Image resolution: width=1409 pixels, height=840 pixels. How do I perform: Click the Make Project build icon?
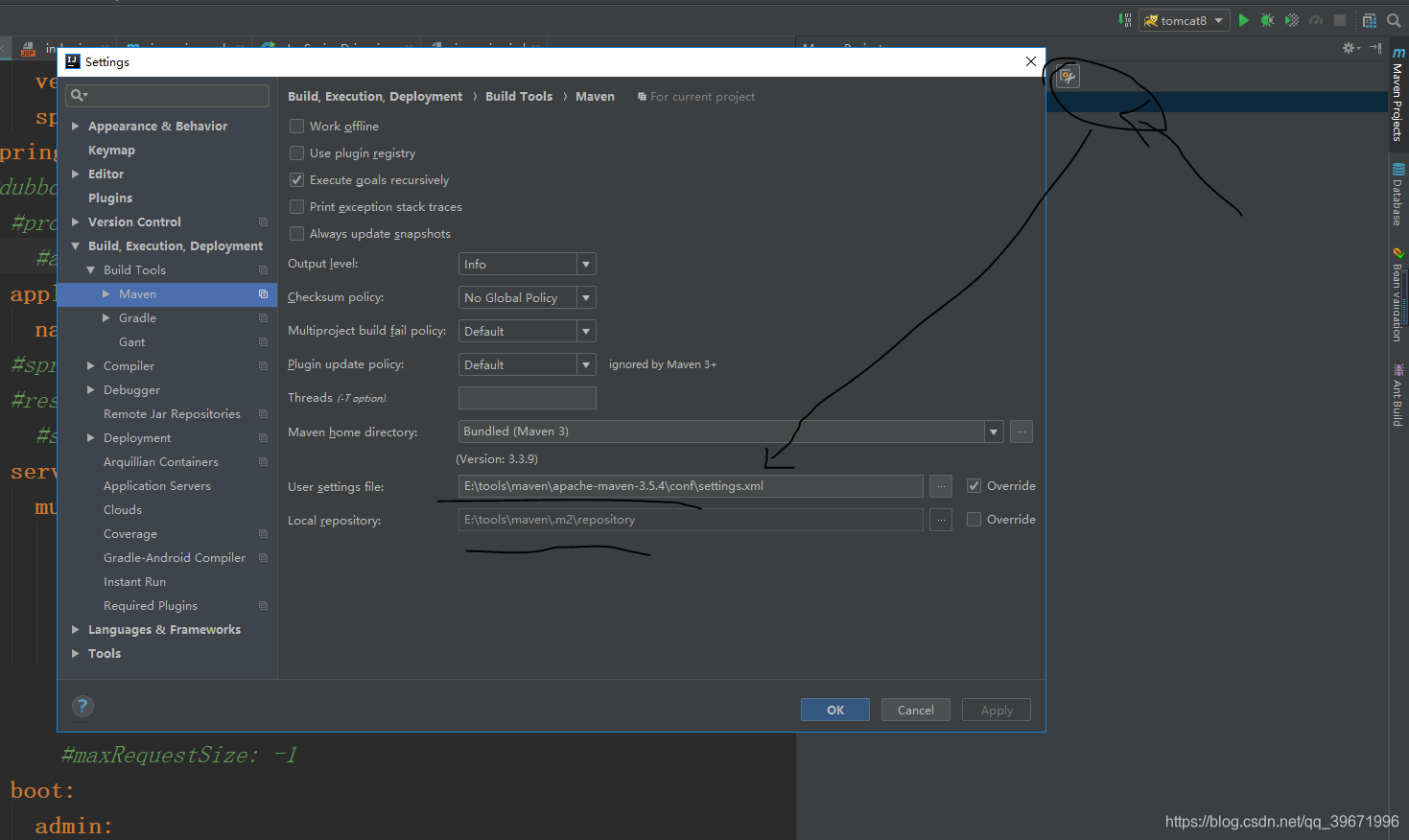(1125, 20)
